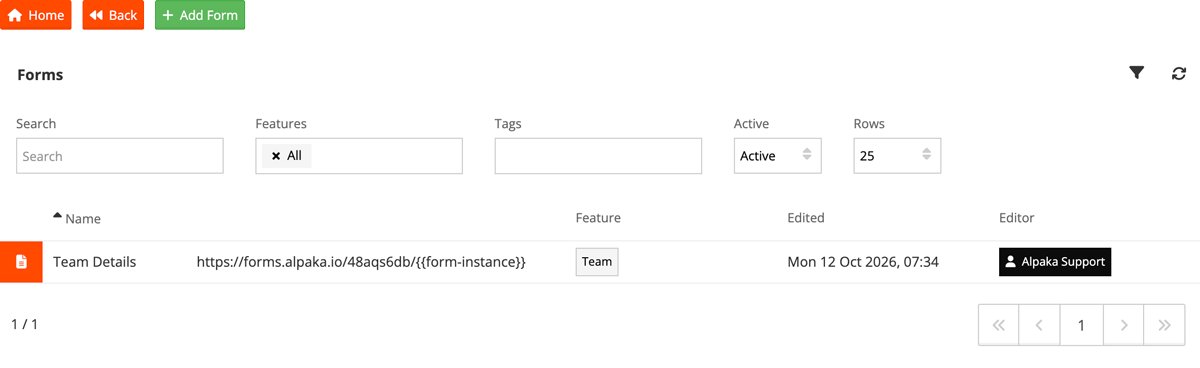The width and height of the screenshot is (1200, 368).
Task: Click the Add Form button
Action: 200,15
